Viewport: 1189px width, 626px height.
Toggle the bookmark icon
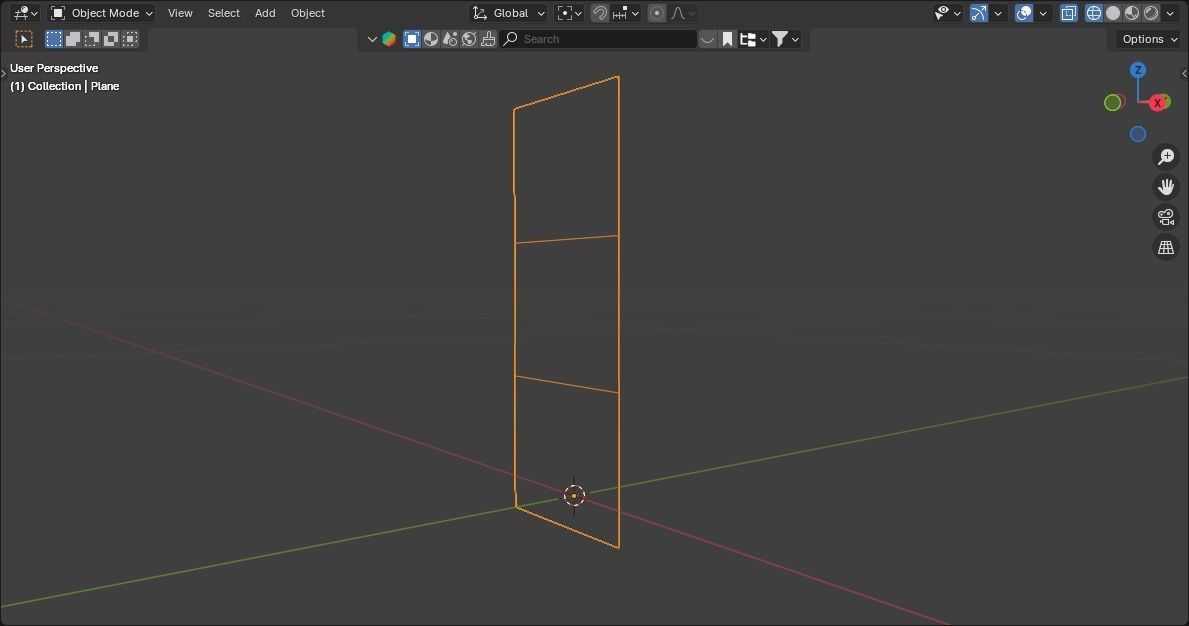[x=727, y=39]
